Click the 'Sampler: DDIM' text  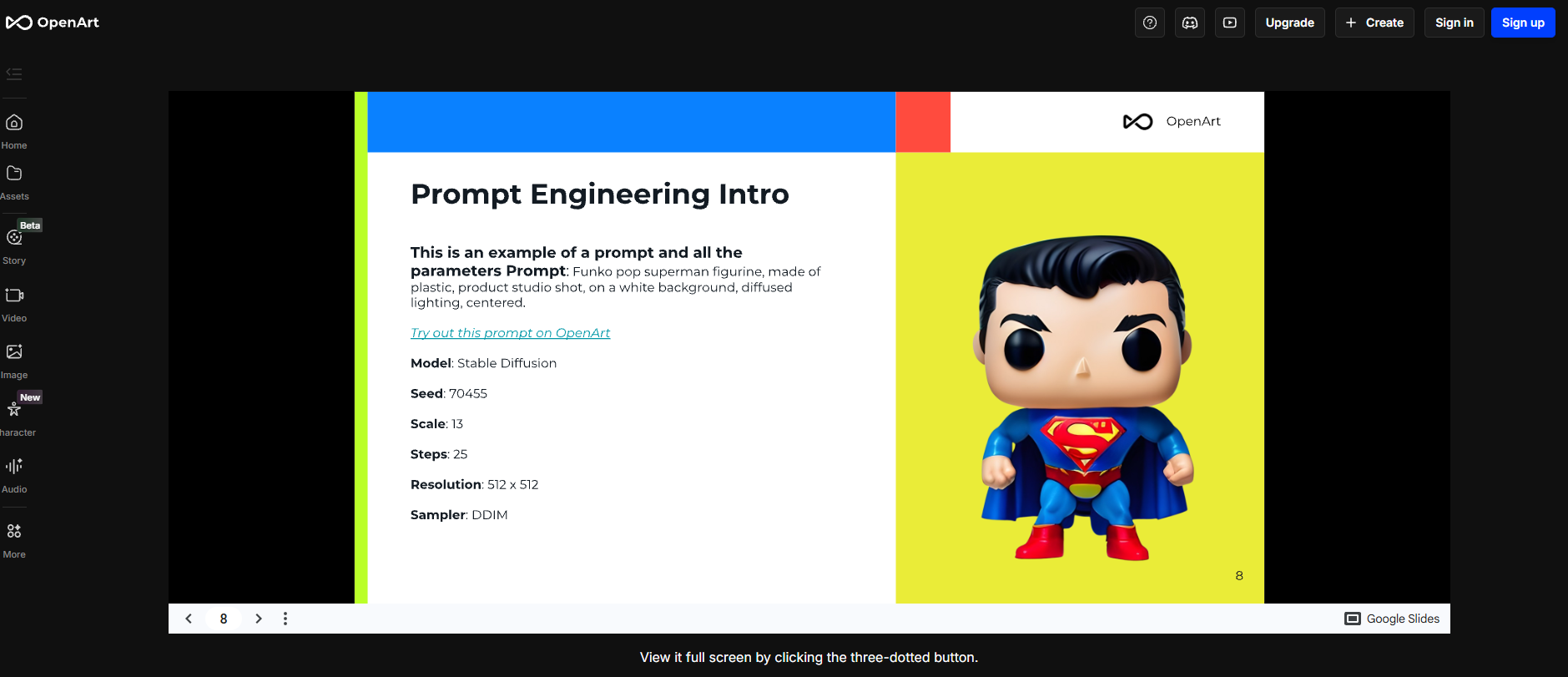(x=459, y=515)
